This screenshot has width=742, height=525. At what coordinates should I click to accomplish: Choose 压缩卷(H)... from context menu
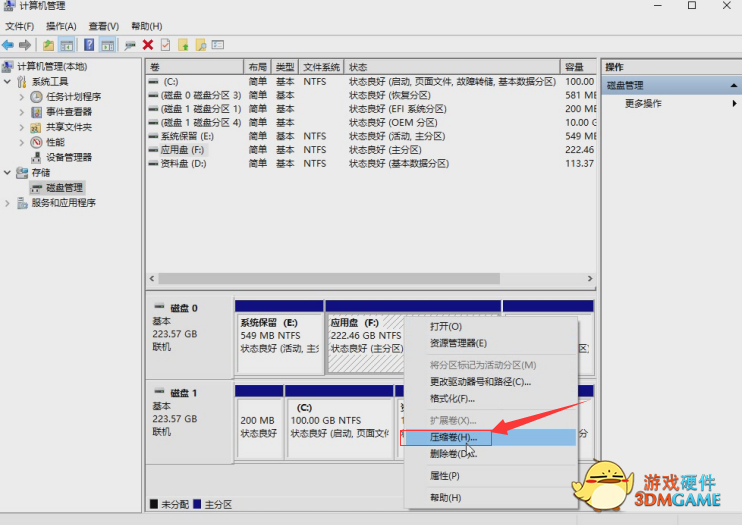[490, 437]
